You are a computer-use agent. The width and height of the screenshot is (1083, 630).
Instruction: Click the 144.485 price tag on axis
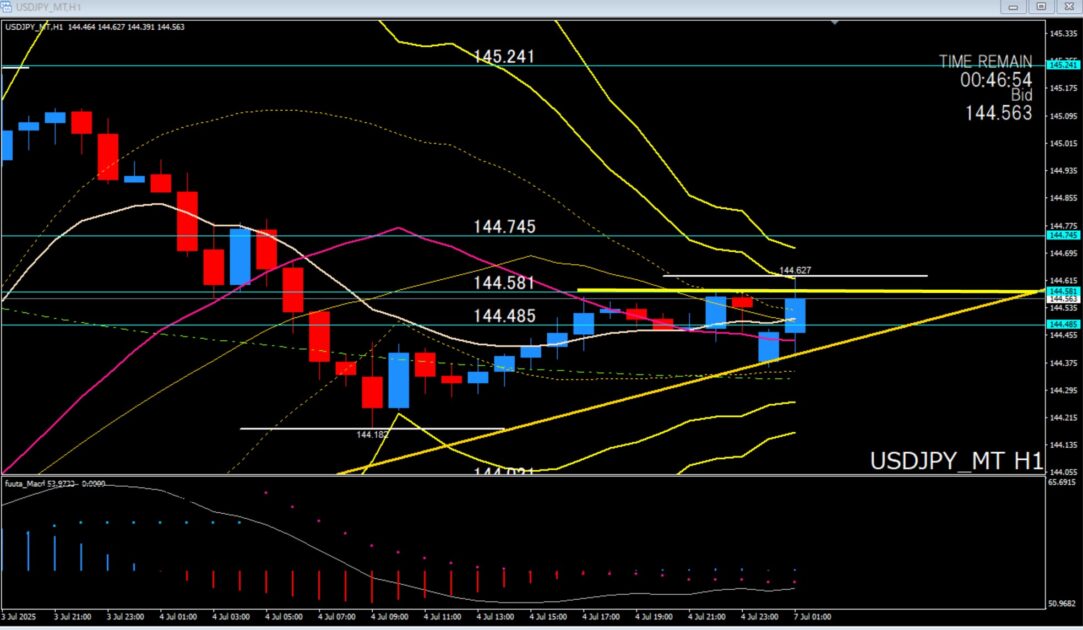click(x=1061, y=325)
